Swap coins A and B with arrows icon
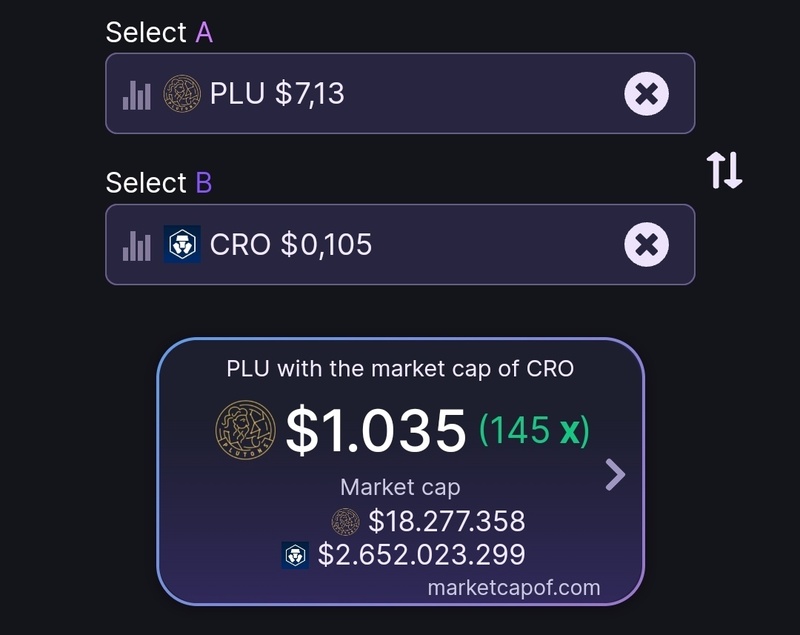 [x=725, y=171]
